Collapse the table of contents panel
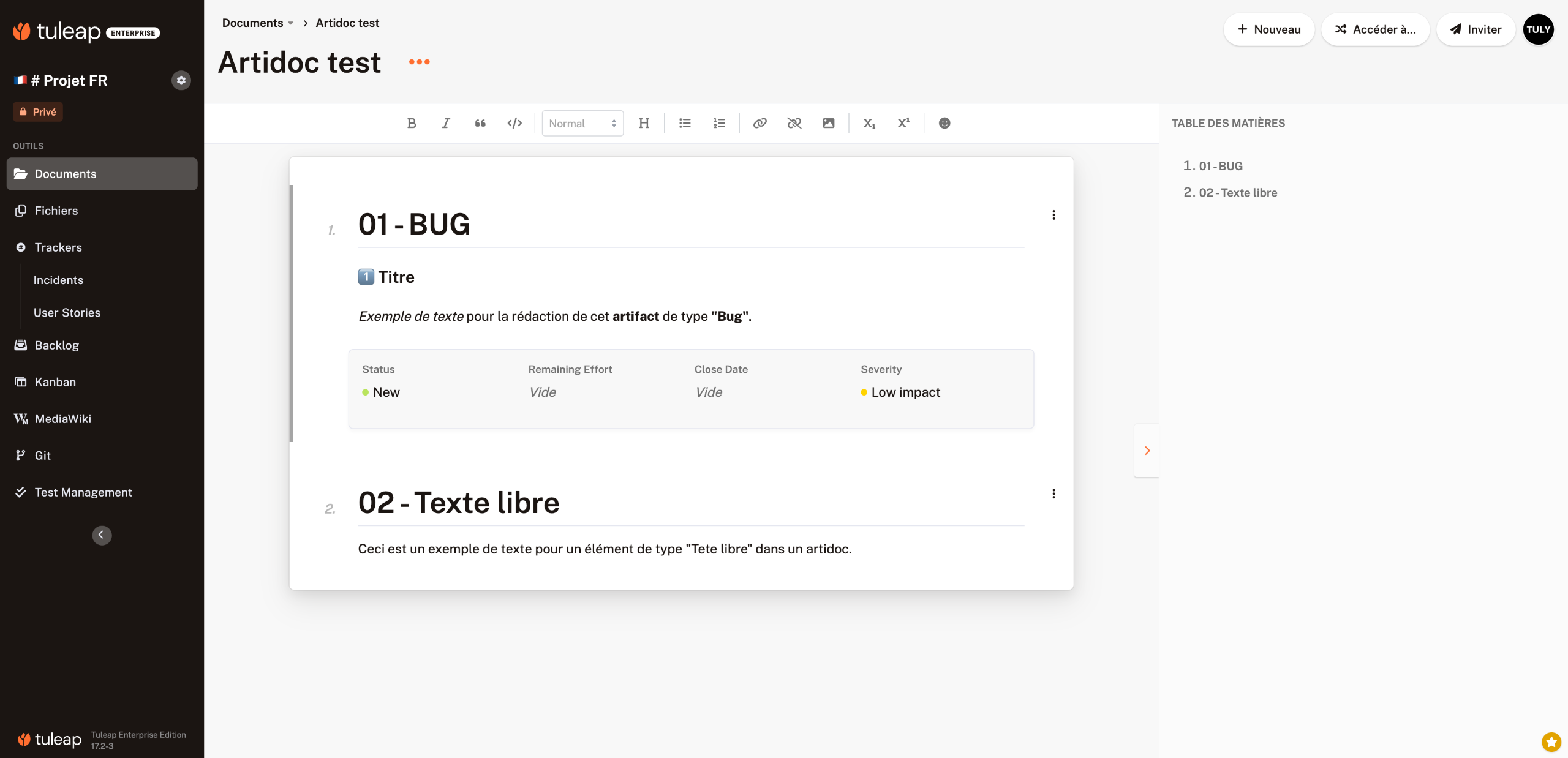The height and width of the screenshot is (758, 1568). 1147,451
